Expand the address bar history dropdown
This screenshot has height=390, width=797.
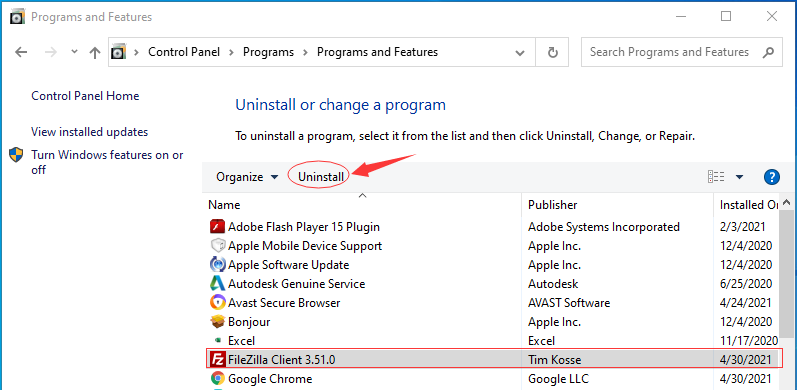[x=519, y=52]
